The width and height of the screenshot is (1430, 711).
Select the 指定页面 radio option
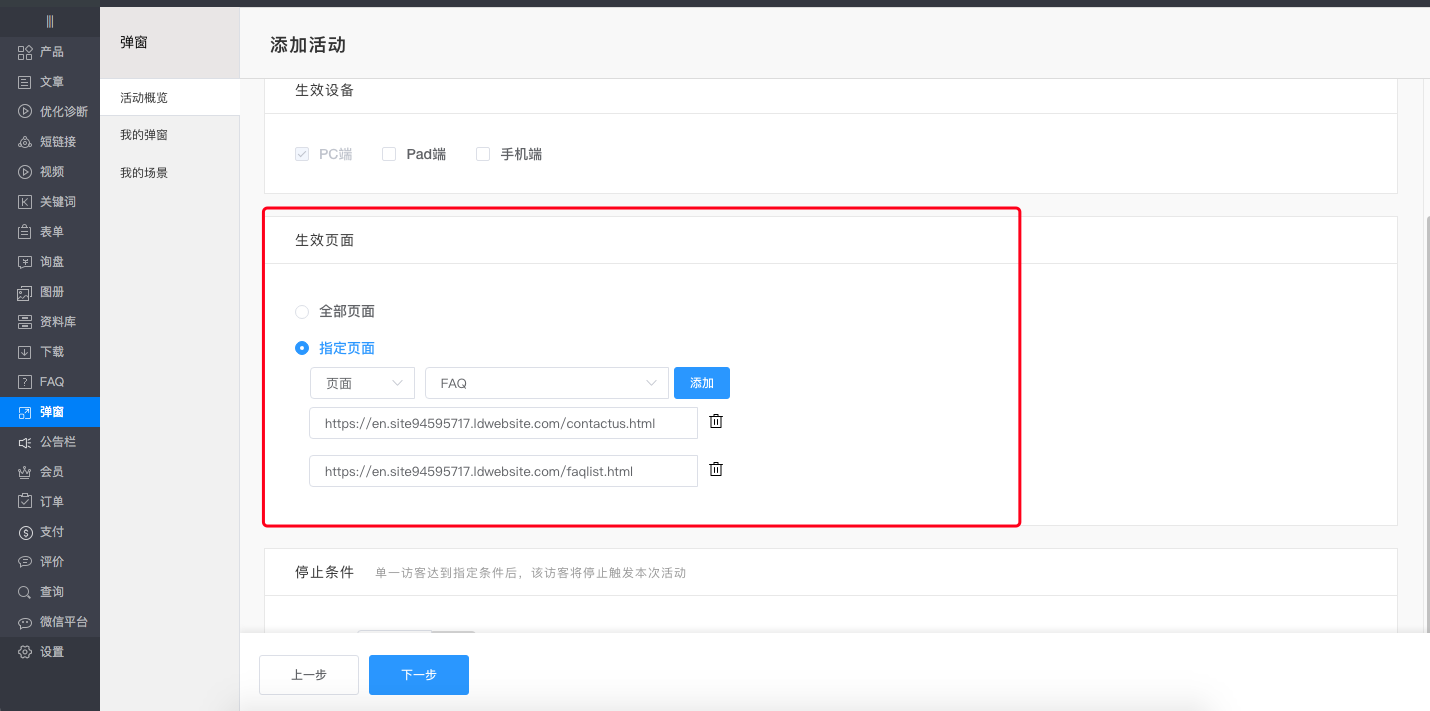point(301,348)
